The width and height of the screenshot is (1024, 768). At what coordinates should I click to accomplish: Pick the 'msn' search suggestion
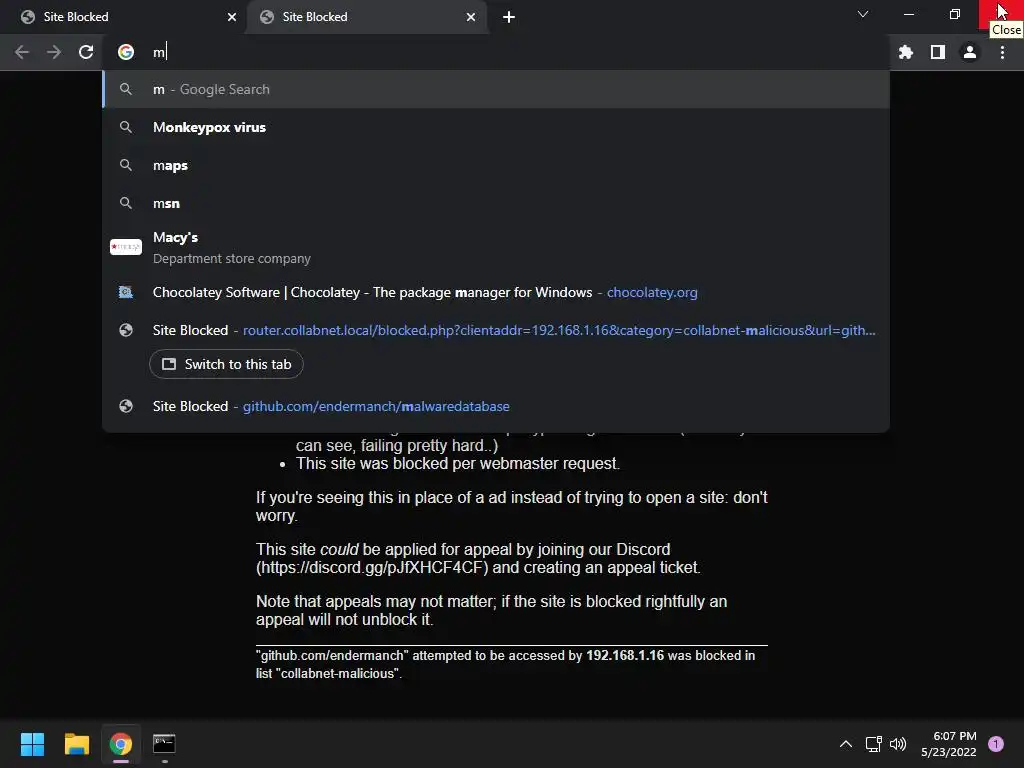click(x=496, y=203)
